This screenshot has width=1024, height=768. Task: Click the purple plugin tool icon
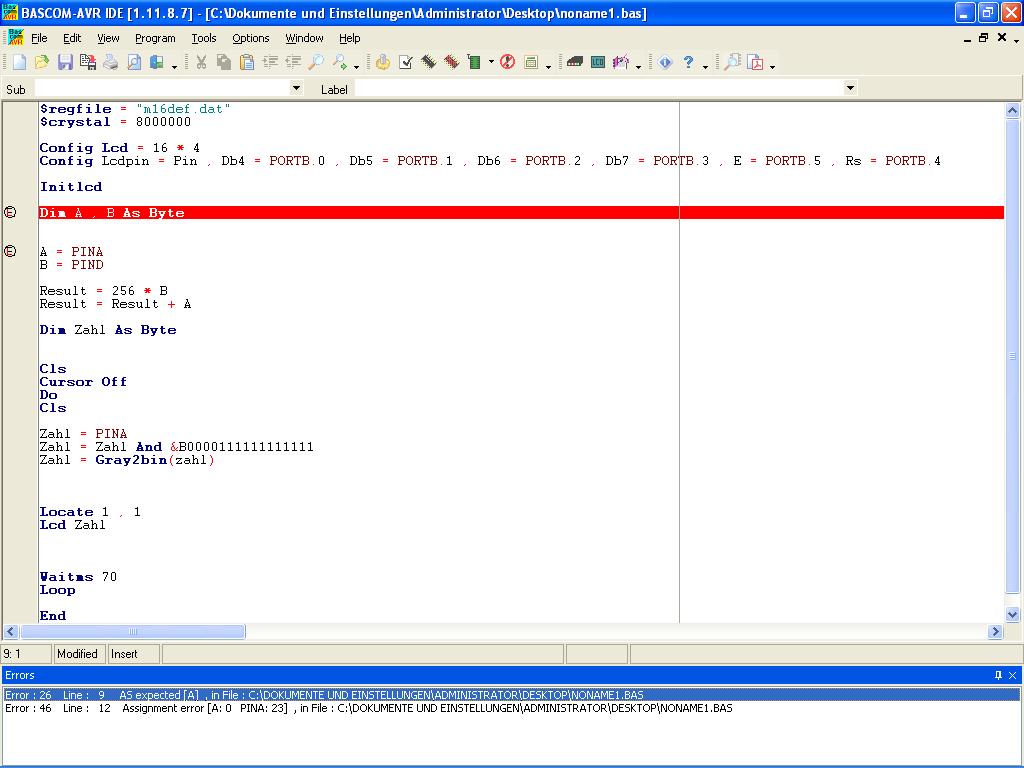pos(621,62)
